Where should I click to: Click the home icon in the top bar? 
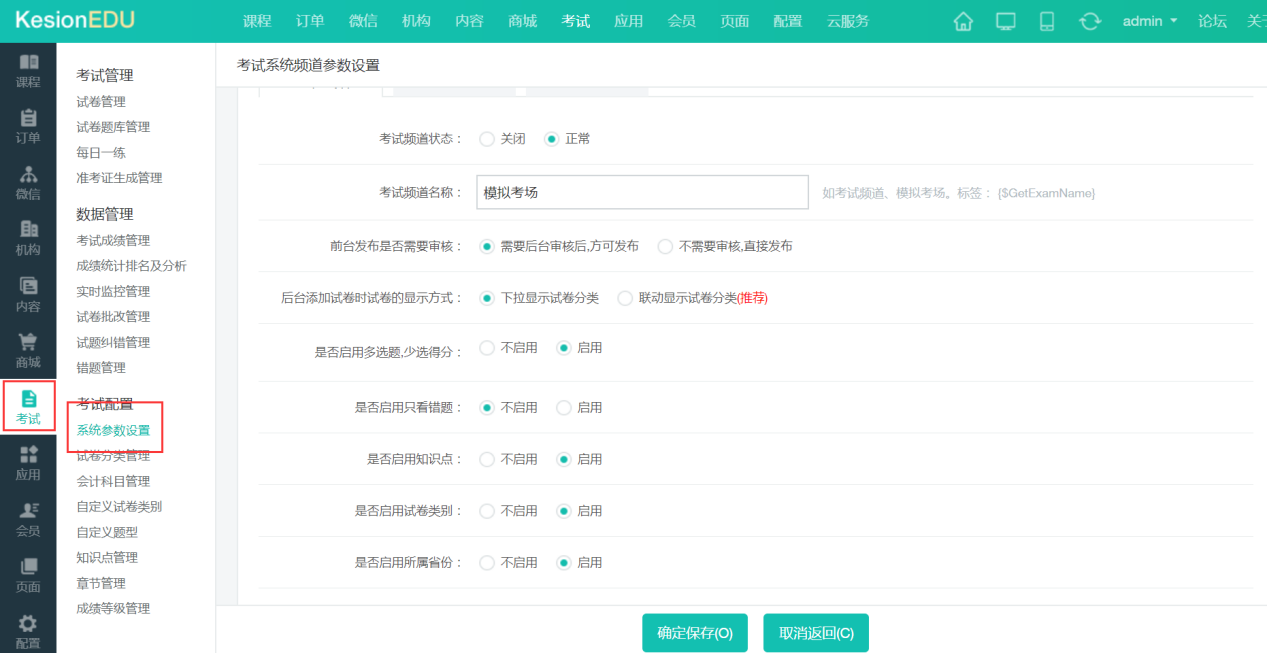(962, 20)
